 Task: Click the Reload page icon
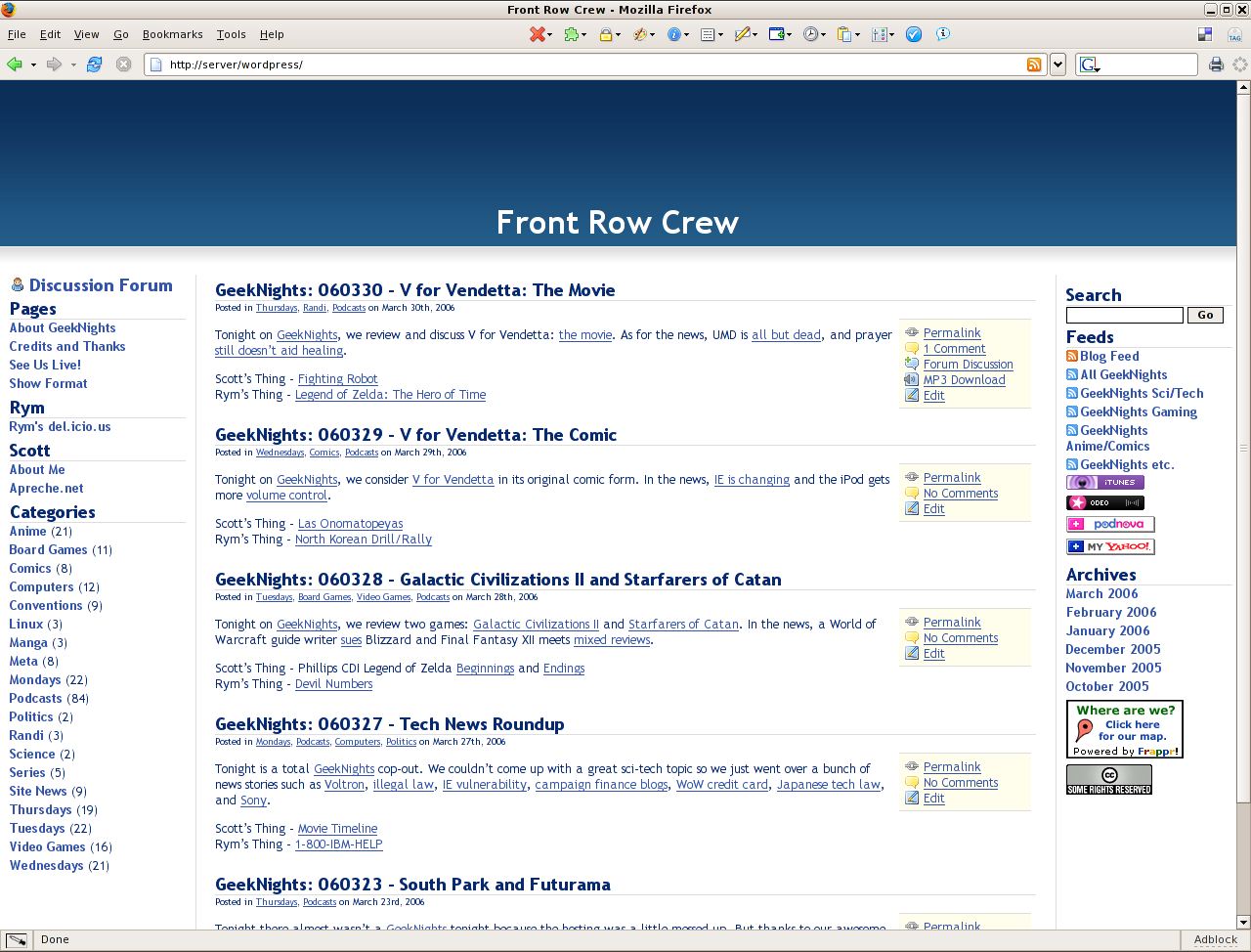pyautogui.click(x=94, y=65)
